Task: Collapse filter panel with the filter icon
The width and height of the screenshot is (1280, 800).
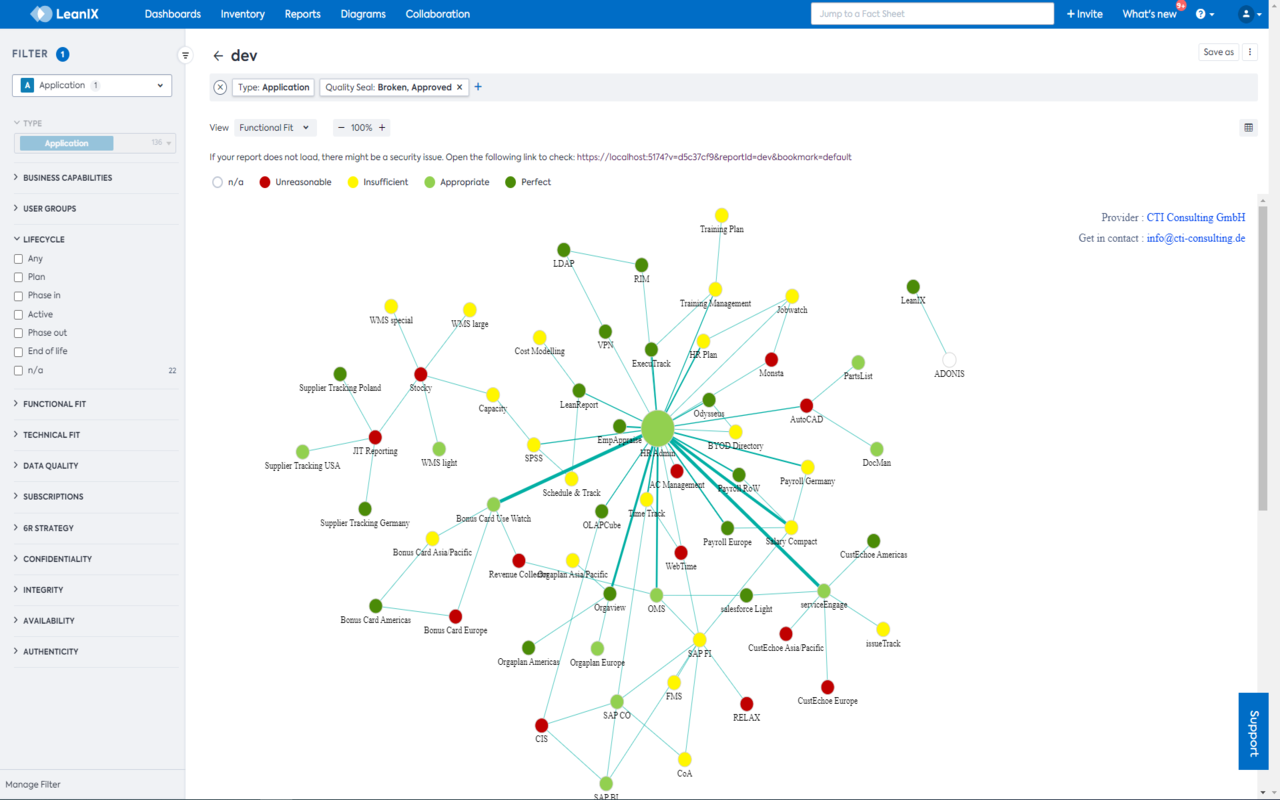Action: pos(185,55)
